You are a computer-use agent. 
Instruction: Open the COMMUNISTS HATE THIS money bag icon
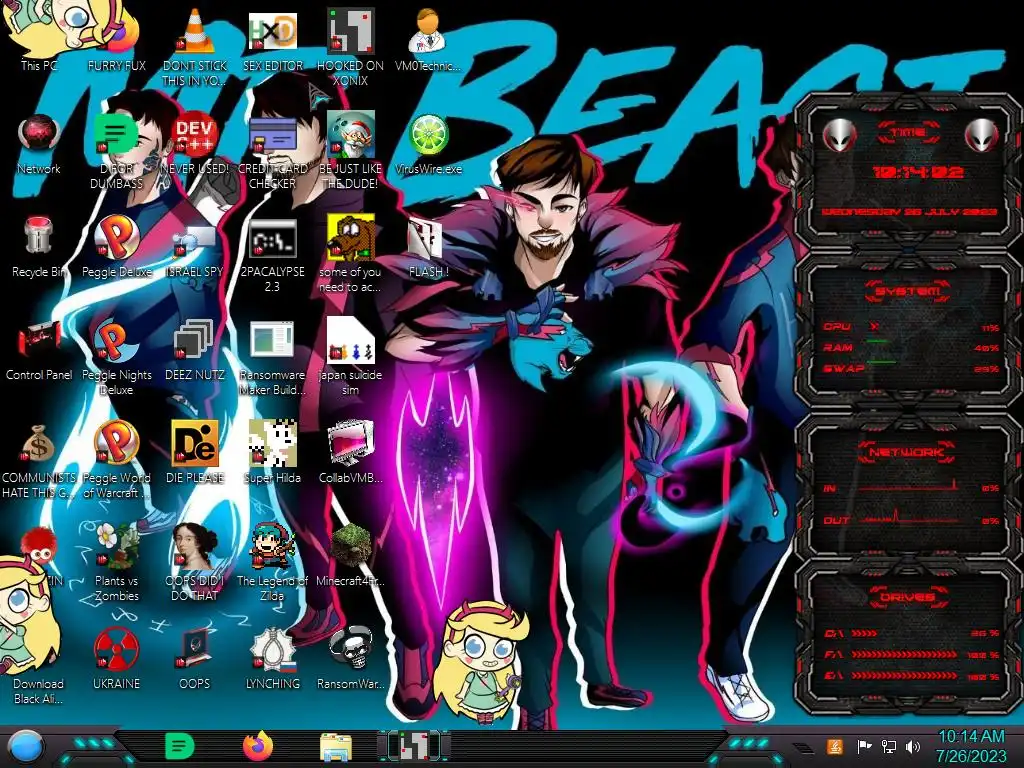(x=39, y=460)
